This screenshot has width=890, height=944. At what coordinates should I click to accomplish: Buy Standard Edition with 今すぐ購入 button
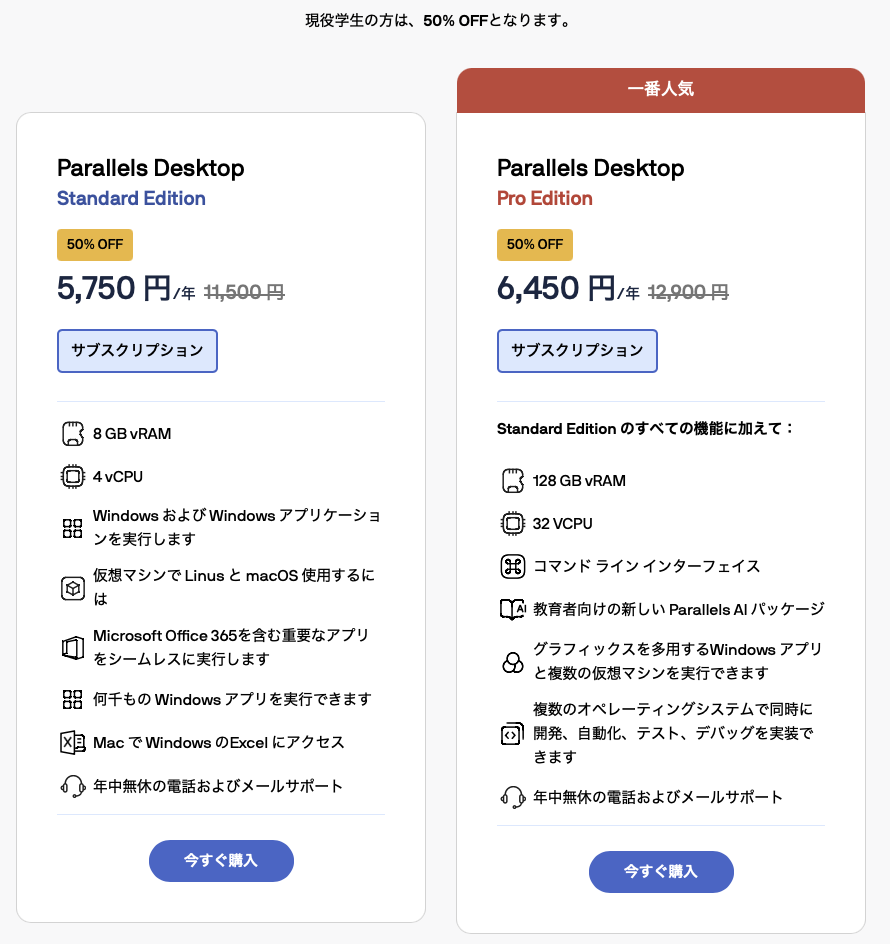coord(222,861)
